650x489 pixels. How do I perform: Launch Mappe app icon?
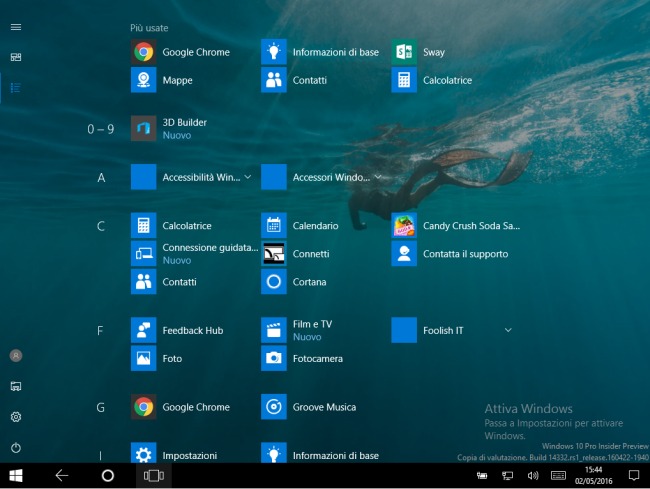143,80
